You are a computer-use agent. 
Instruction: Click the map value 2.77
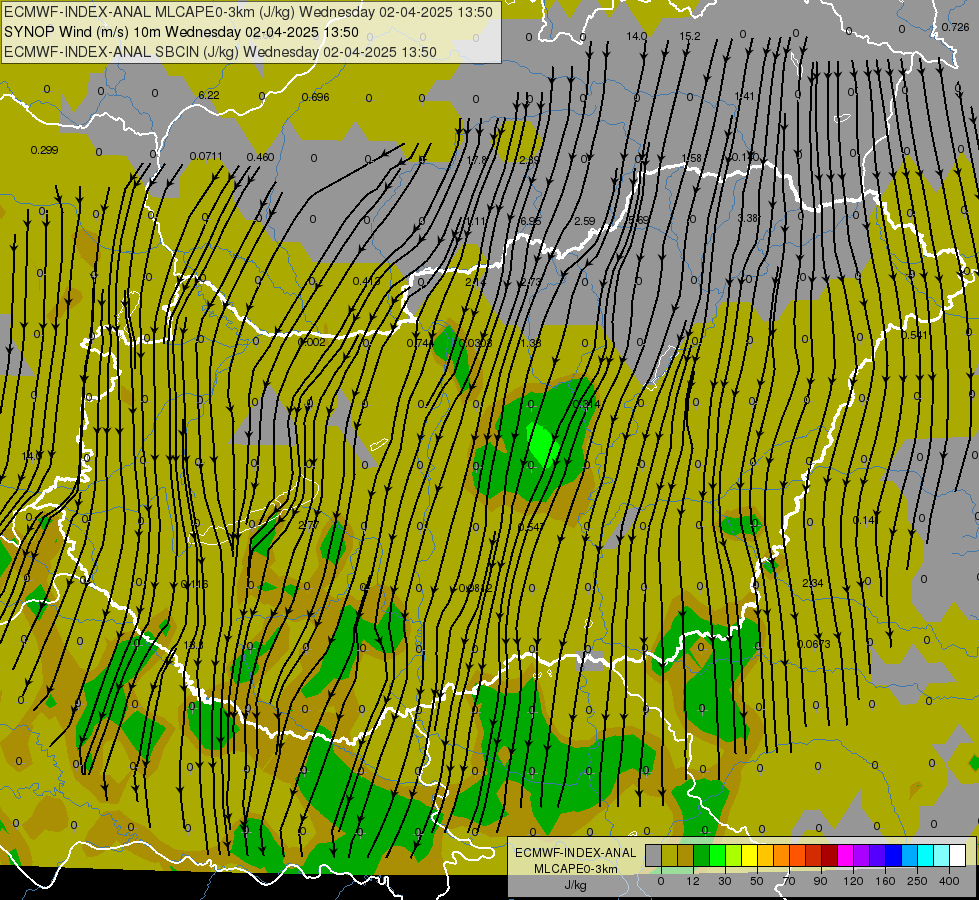point(308,525)
